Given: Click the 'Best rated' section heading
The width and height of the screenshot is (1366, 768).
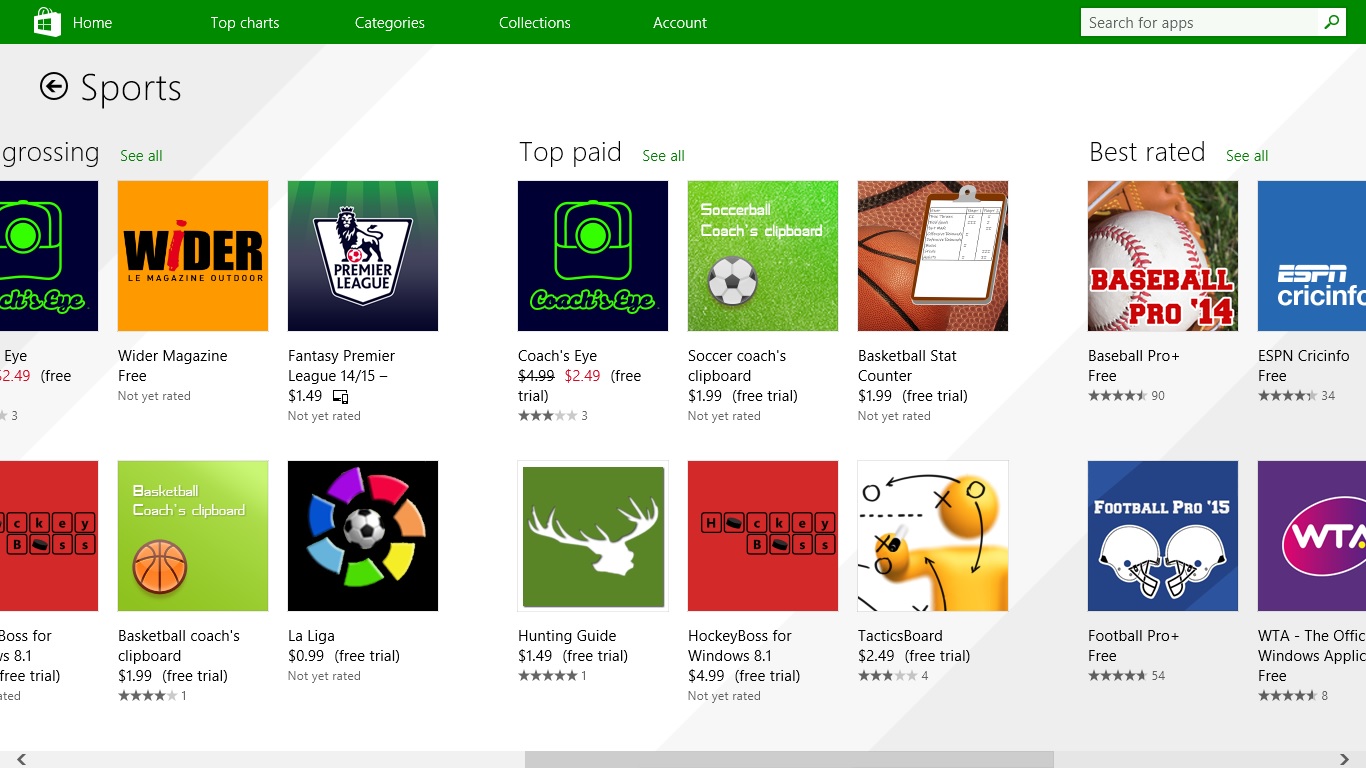Looking at the screenshot, I should 1147,152.
